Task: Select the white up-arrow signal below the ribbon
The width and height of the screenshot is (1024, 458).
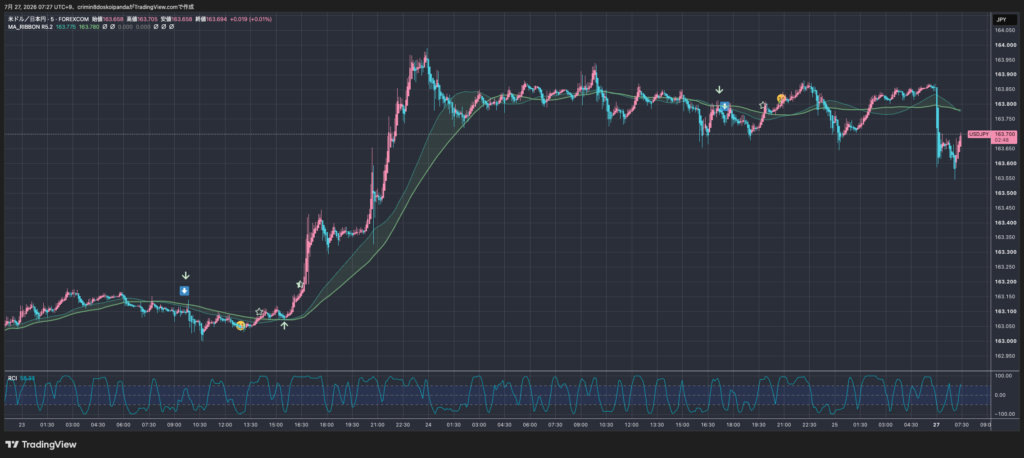Action: [284, 324]
